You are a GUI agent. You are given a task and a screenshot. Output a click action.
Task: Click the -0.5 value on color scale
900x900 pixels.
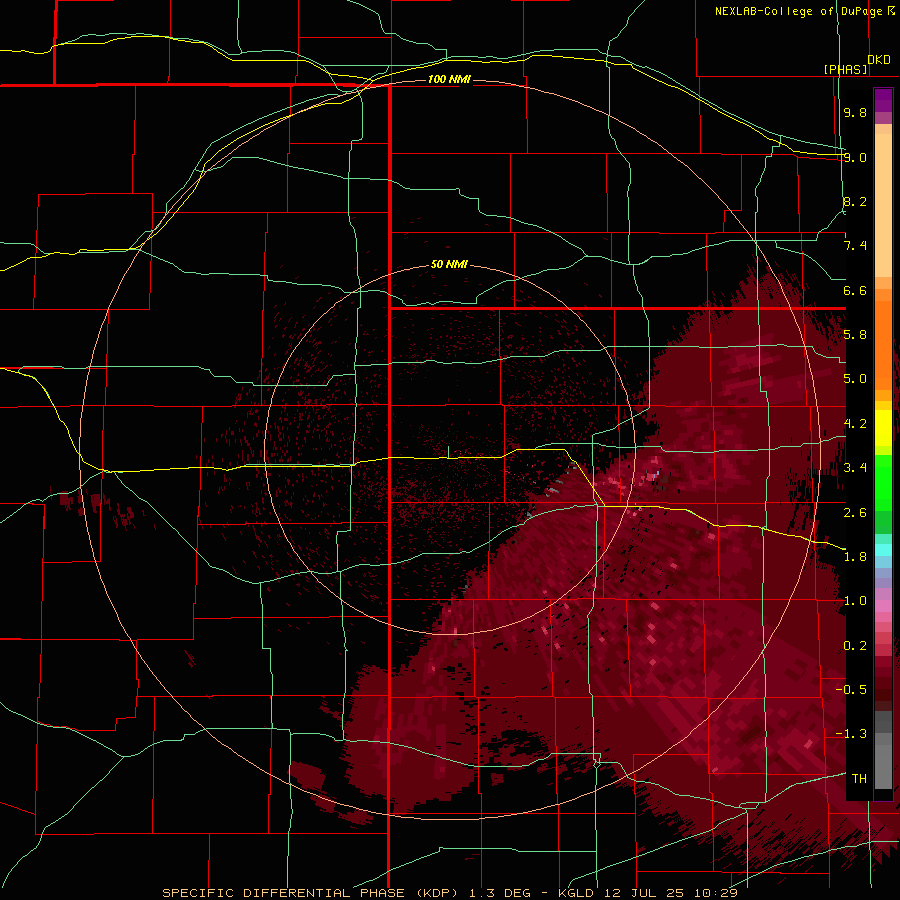tap(851, 690)
